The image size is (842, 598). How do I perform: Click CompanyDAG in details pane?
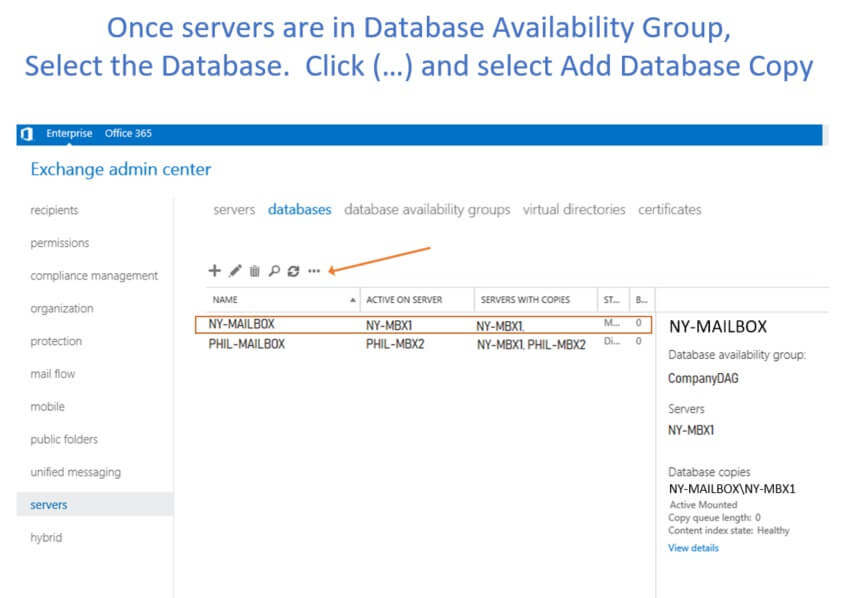click(703, 378)
